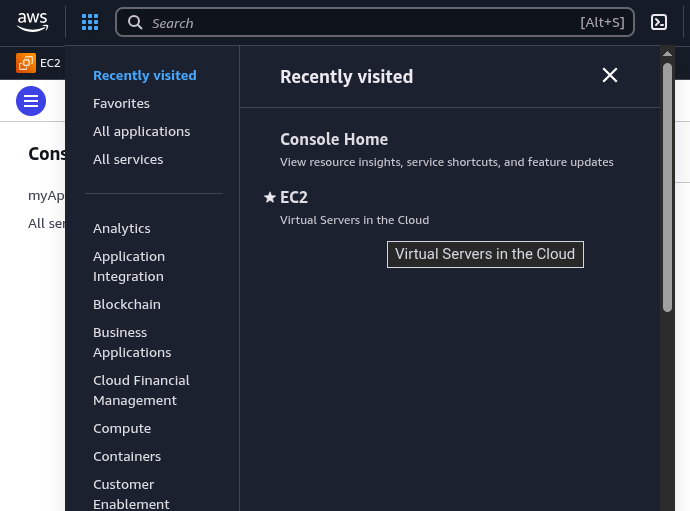Open the Console Home link
This screenshot has width=690, height=511.
point(334,140)
